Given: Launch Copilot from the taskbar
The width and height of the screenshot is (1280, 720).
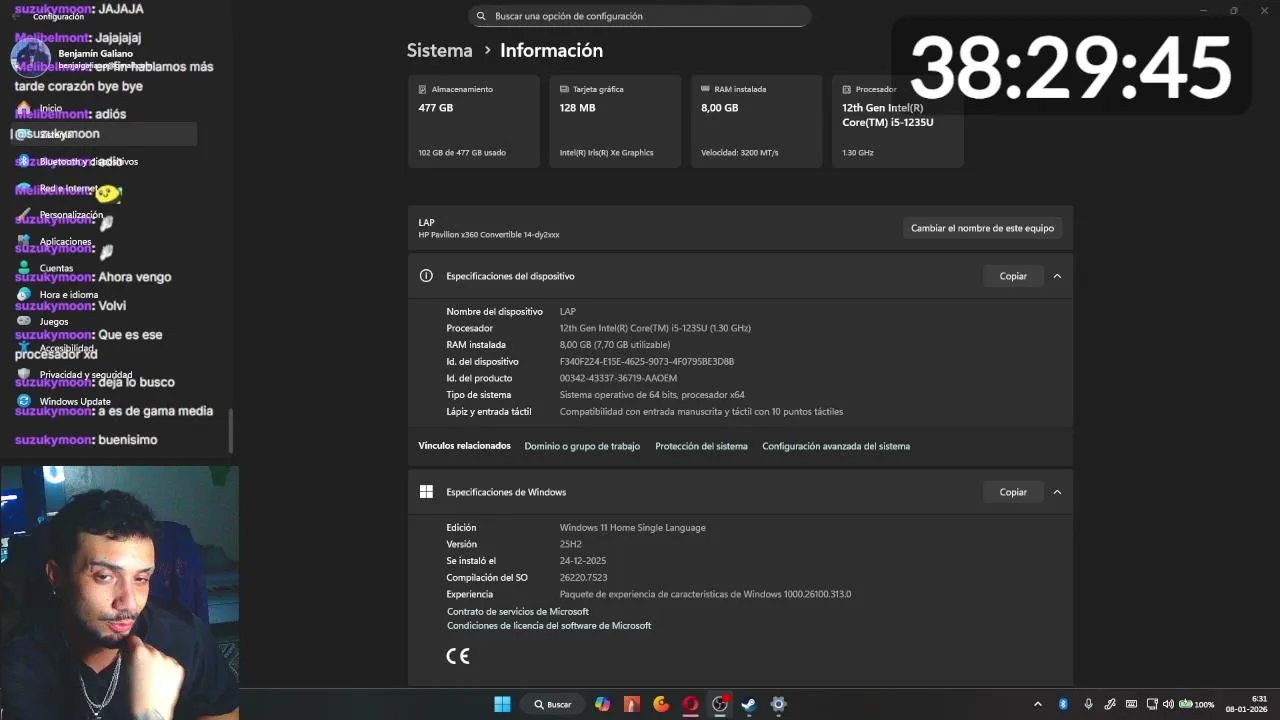Looking at the screenshot, I should pyautogui.click(x=602, y=704).
